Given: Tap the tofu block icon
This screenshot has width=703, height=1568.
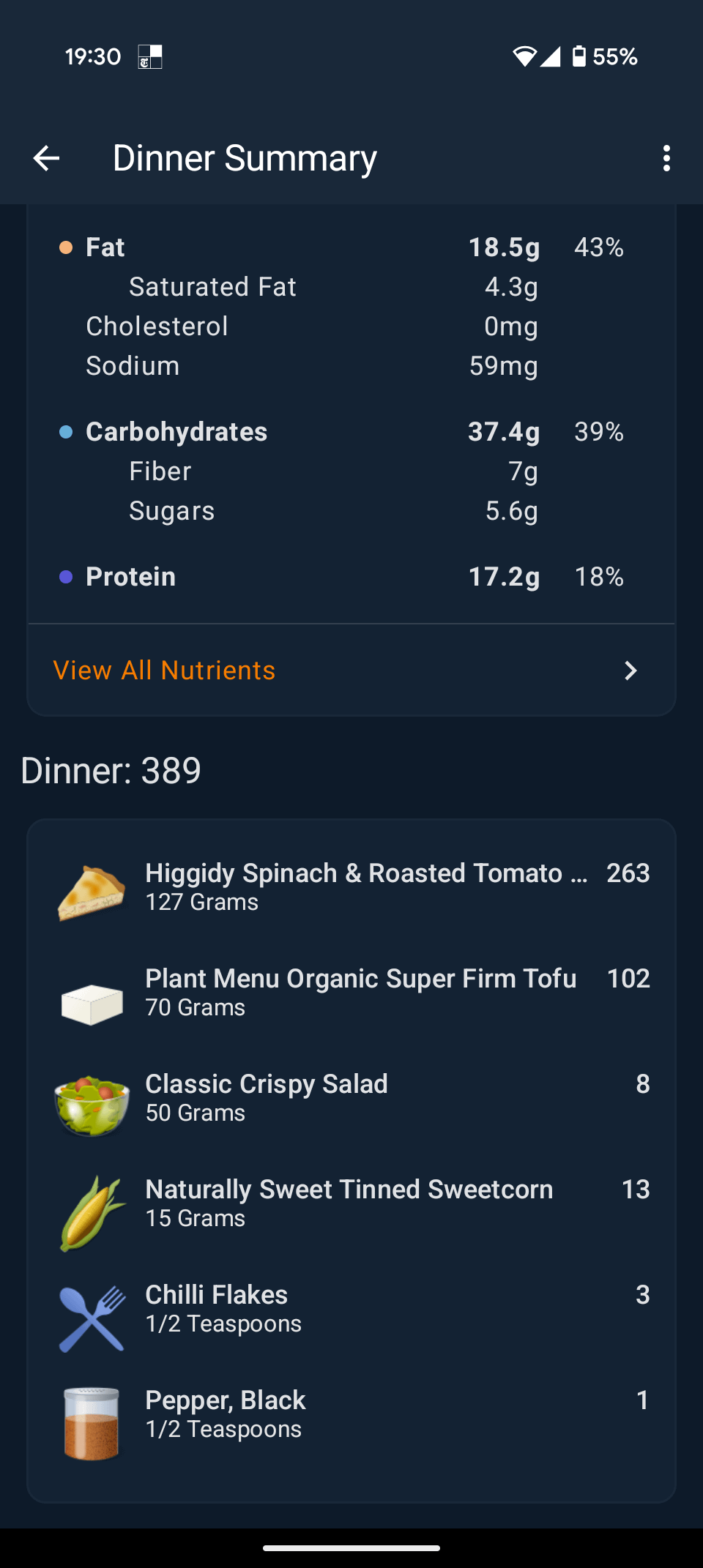Looking at the screenshot, I should tap(92, 1004).
